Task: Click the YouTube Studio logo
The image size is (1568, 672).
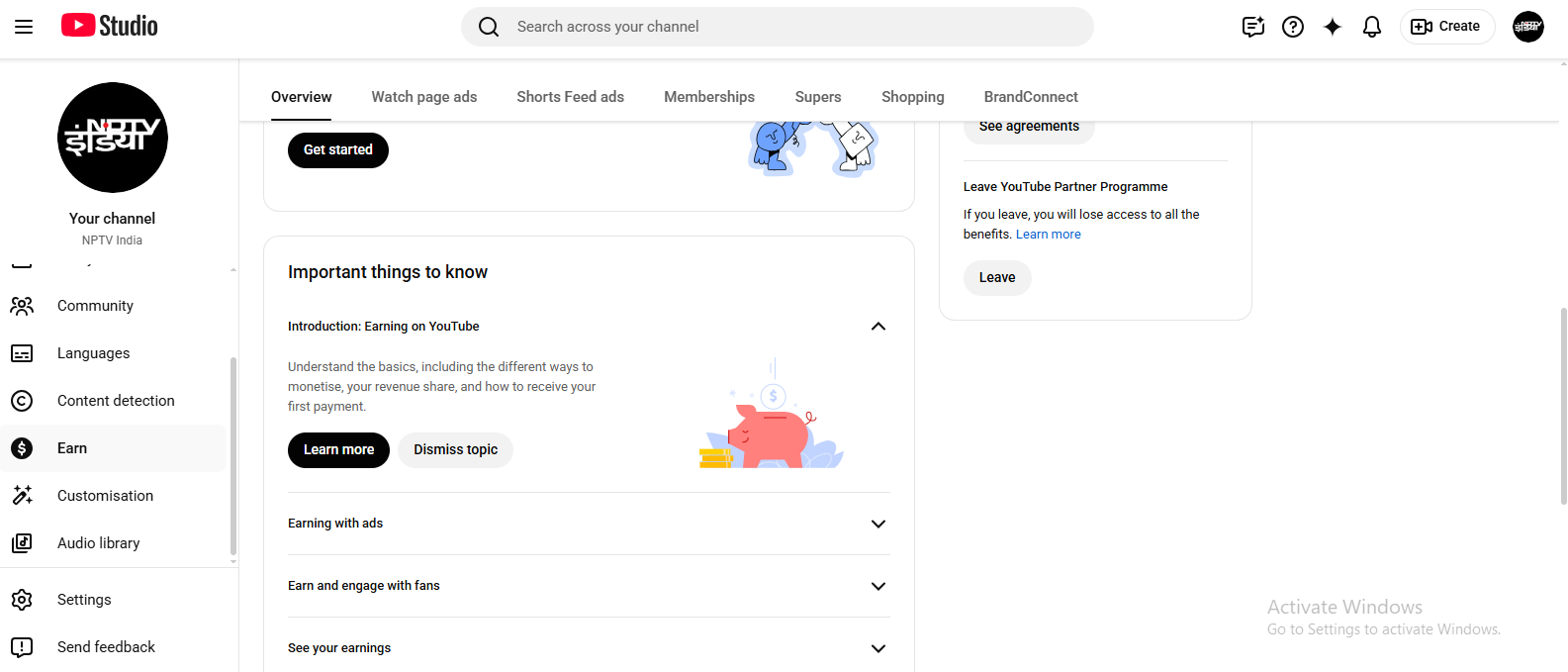Action: pyautogui.click(x=110, y=26)
